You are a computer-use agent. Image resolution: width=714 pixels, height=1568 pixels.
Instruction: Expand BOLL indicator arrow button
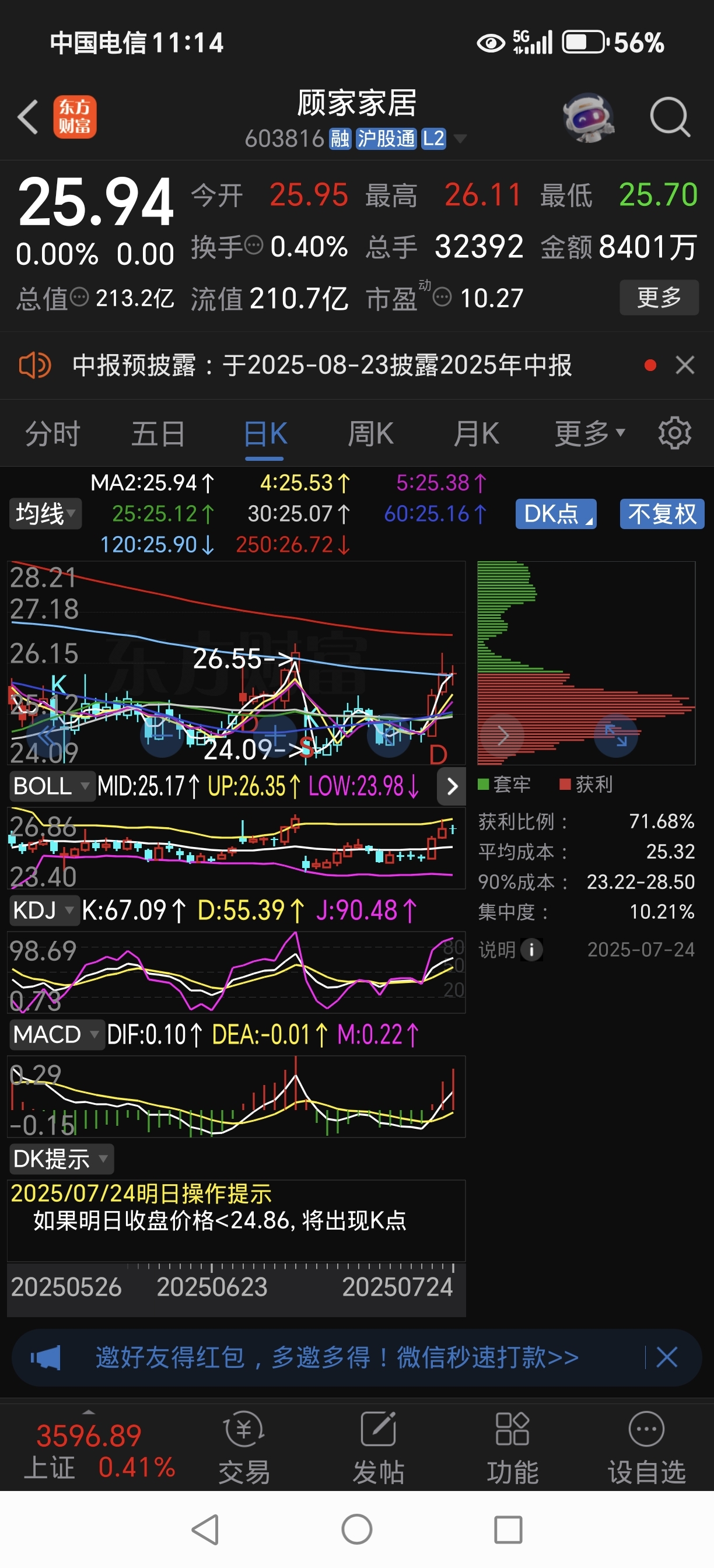pyautogui.click(x=452, y=786)
